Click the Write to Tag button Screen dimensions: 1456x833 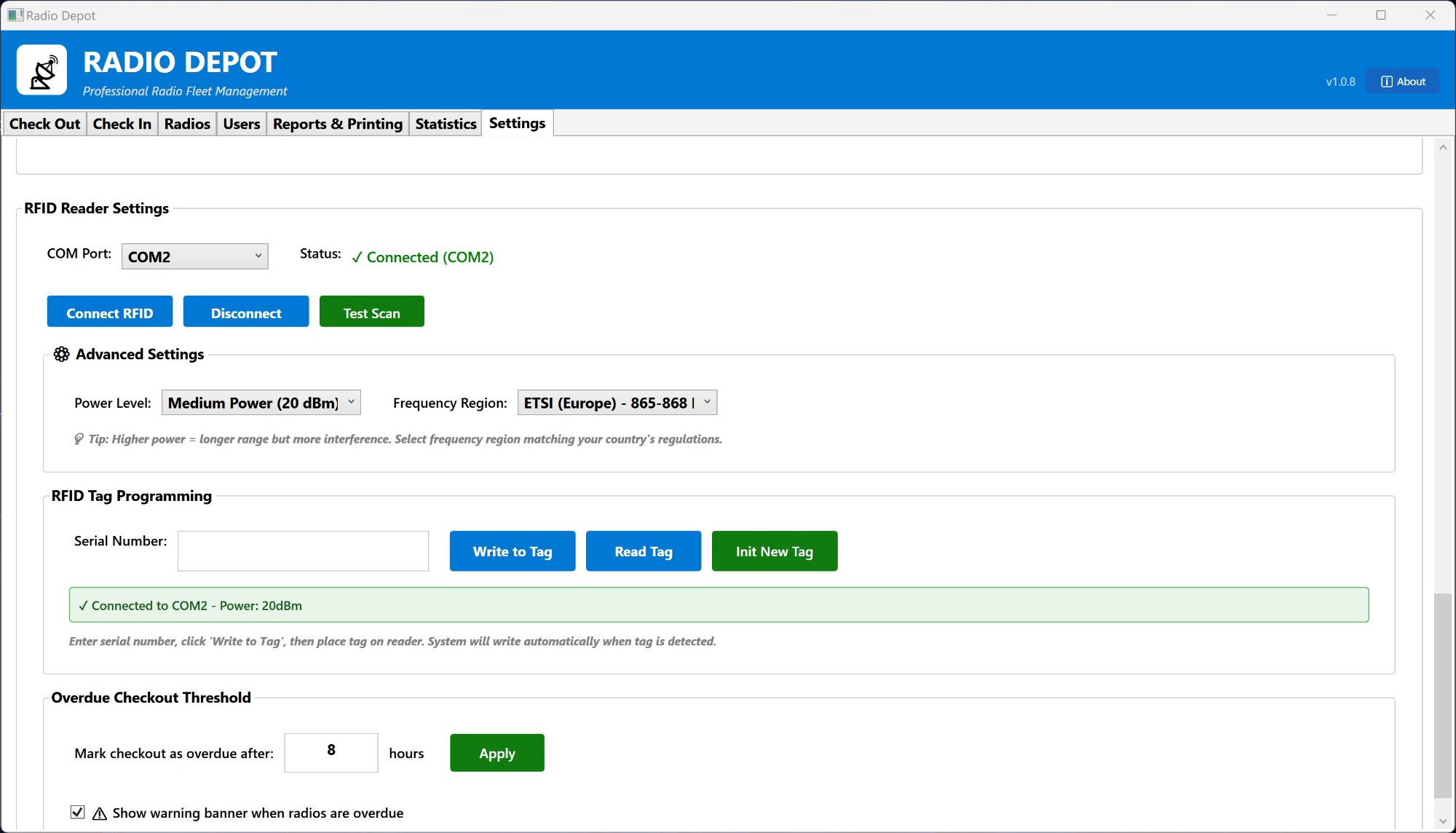pos(513,551)
